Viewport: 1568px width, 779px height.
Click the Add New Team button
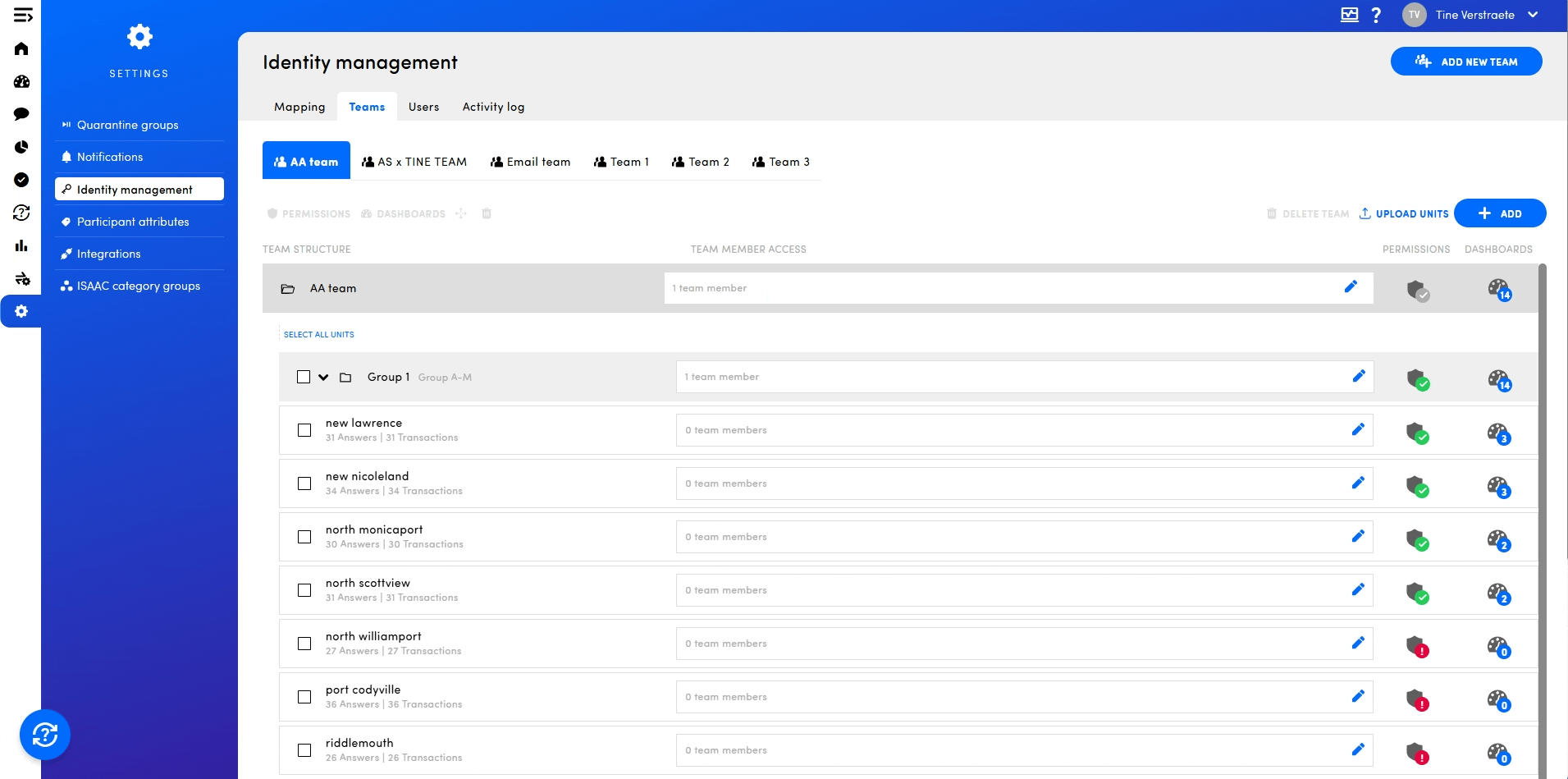click(1465, 62)
